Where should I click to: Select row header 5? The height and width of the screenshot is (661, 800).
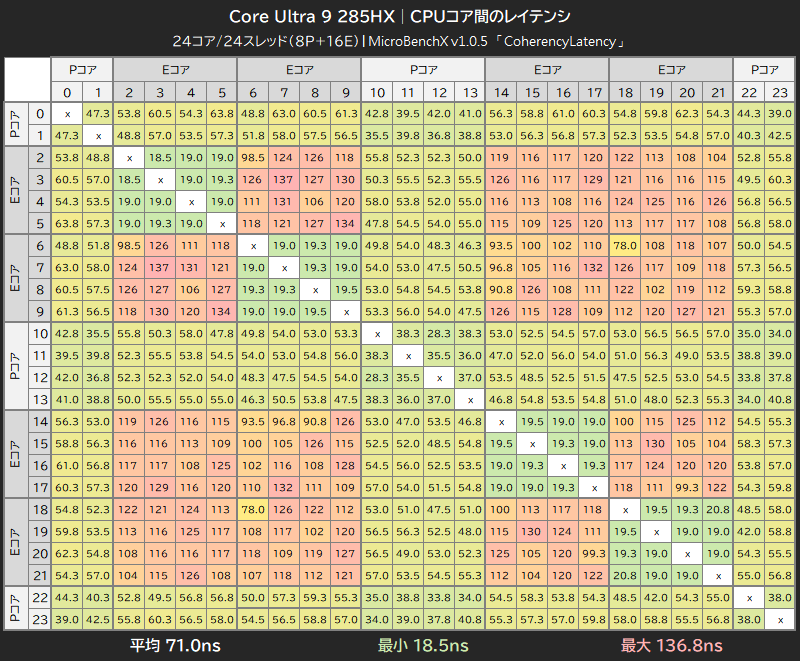click(39, 223)
